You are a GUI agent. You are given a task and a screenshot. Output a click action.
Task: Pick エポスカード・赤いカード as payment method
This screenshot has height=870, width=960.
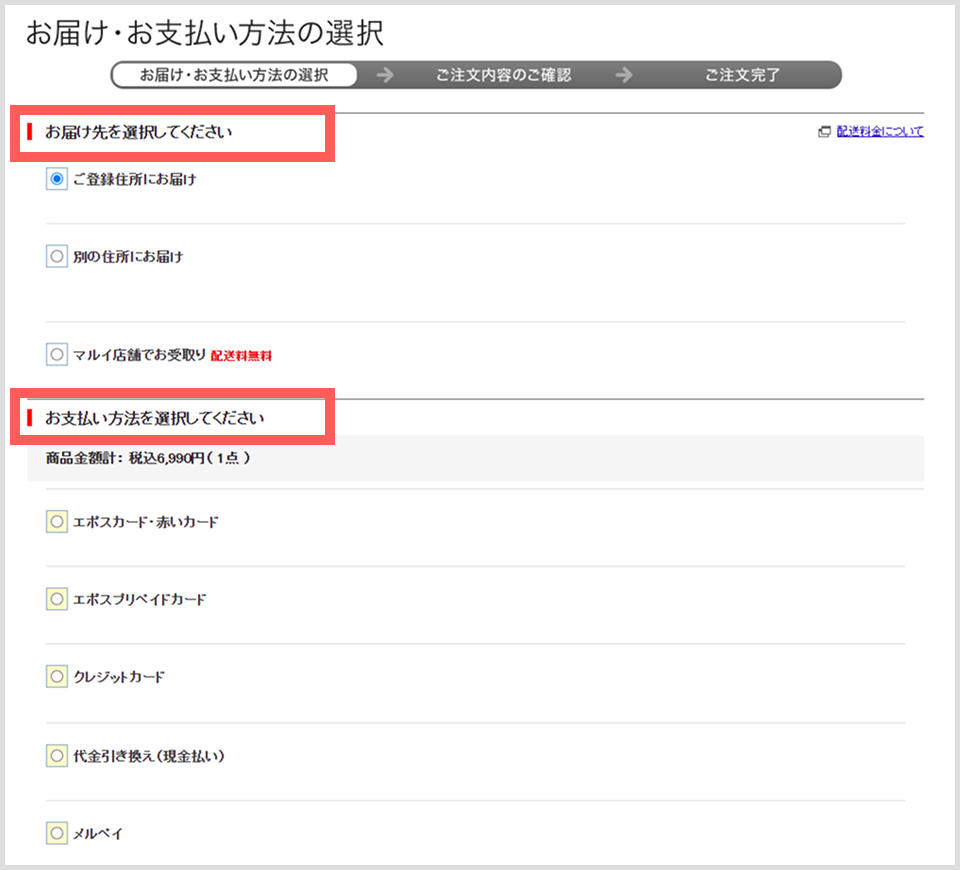coord(58,521)
